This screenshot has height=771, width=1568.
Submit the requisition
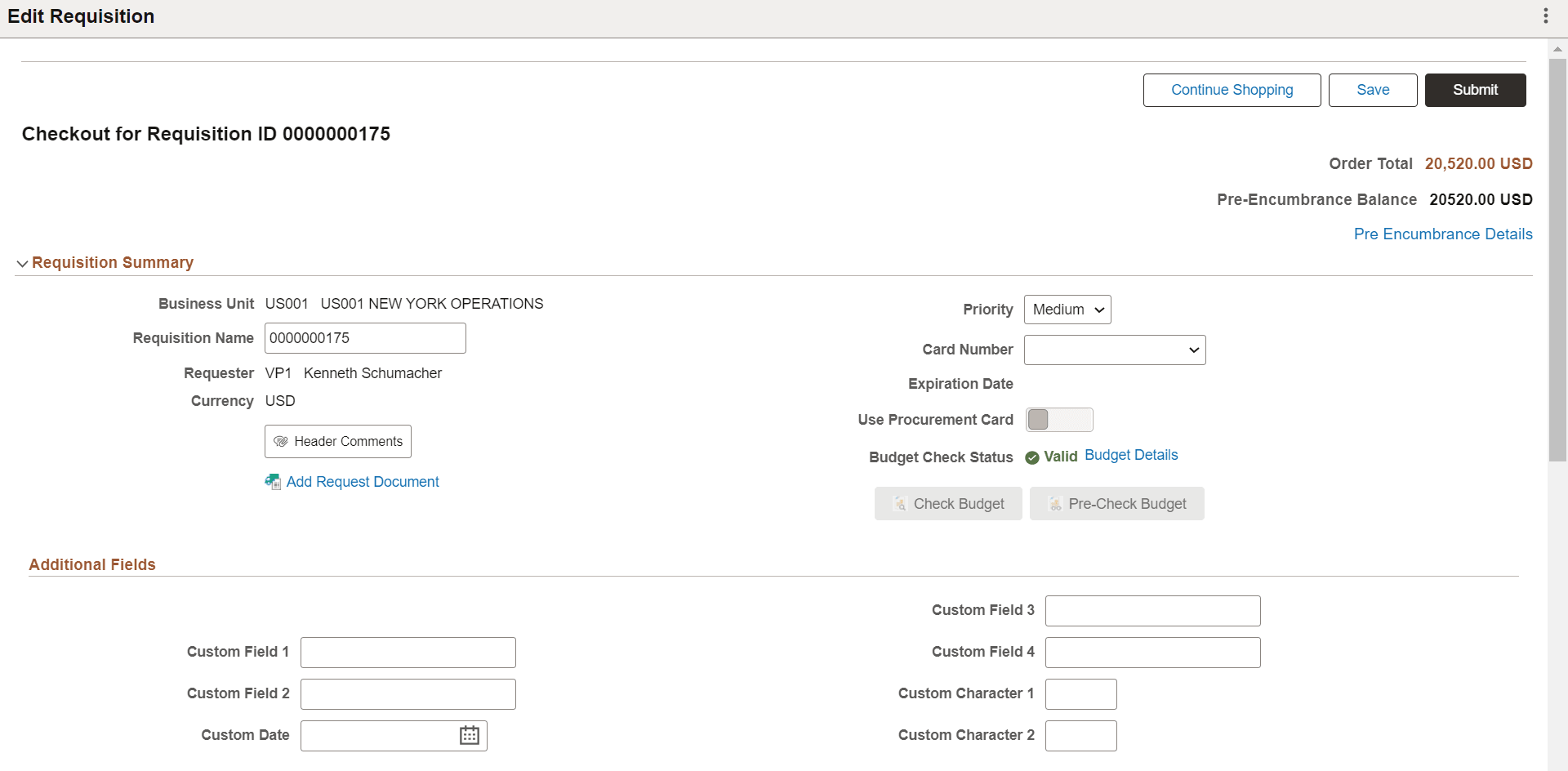pos(1476,90)
